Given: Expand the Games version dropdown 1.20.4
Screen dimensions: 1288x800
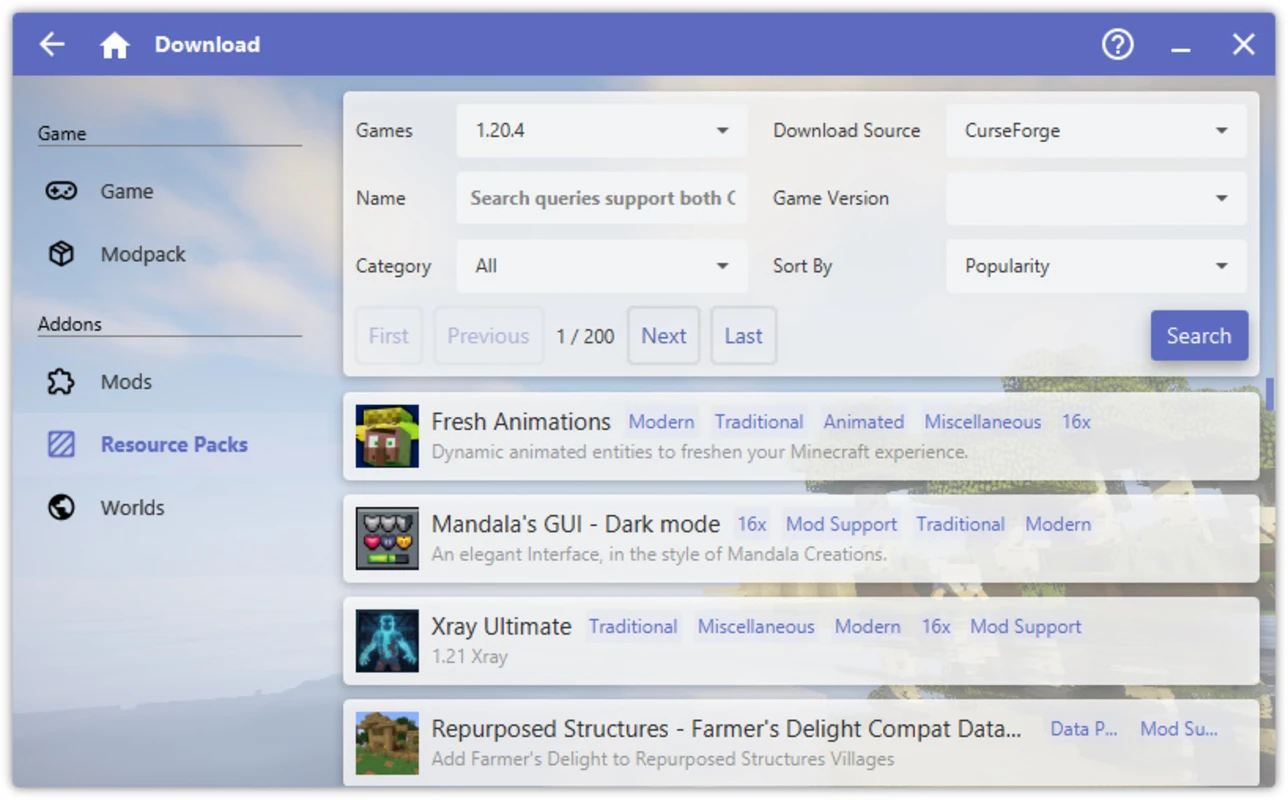Looking at the screenshot, I should click(602, 131).
